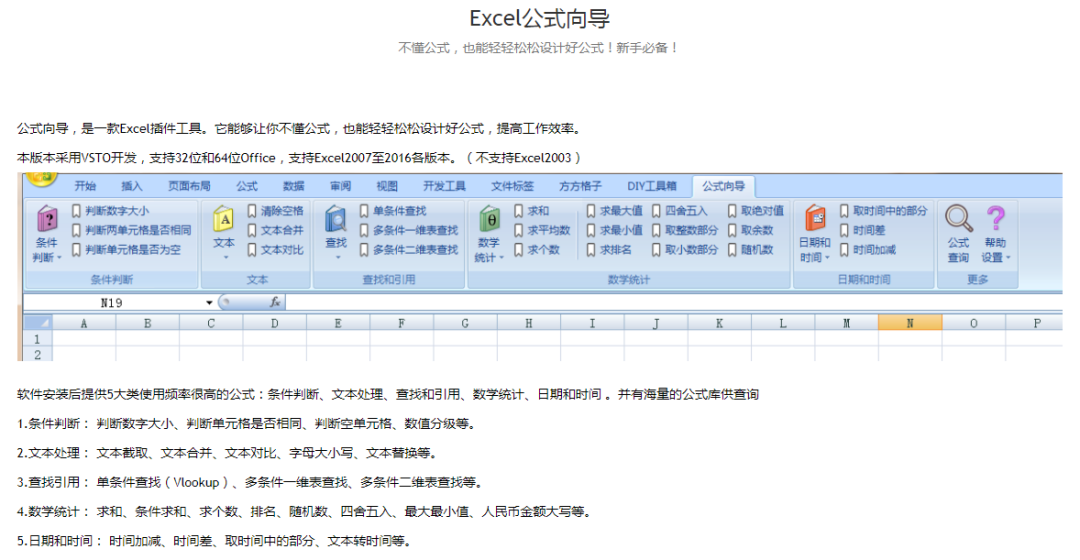Select 判断两单元格是否相同 command
Image resolution: width=1080 pixels, height=560 pixels.
coord(132,230)
